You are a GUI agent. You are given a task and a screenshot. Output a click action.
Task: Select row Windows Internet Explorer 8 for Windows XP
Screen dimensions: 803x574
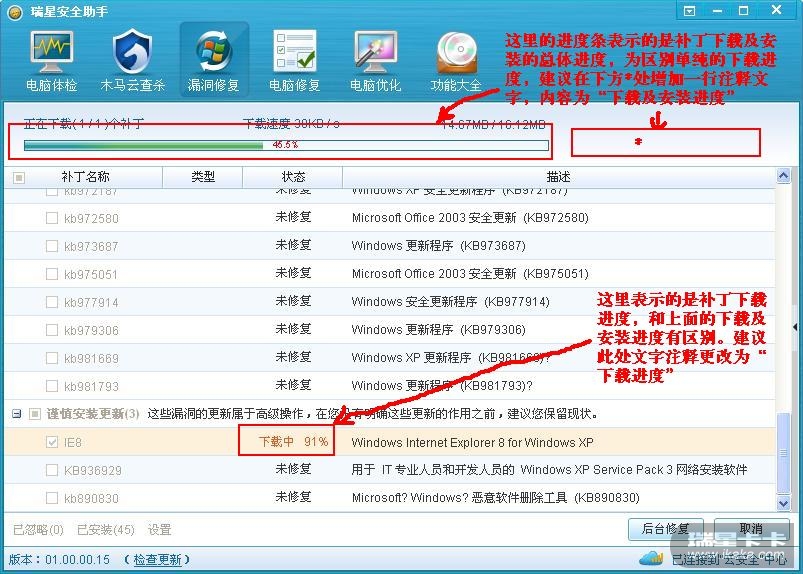[390, 442]
